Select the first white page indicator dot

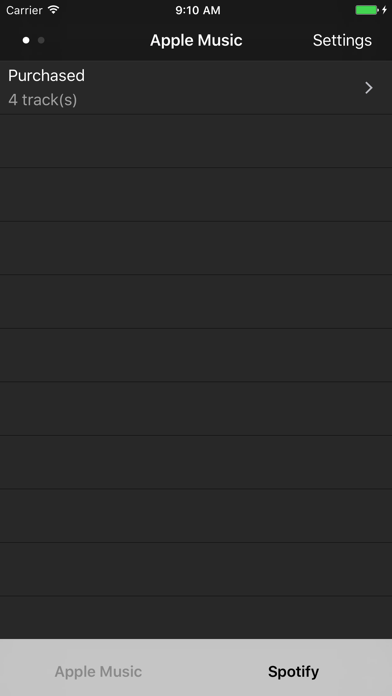(x=26, y=40)
